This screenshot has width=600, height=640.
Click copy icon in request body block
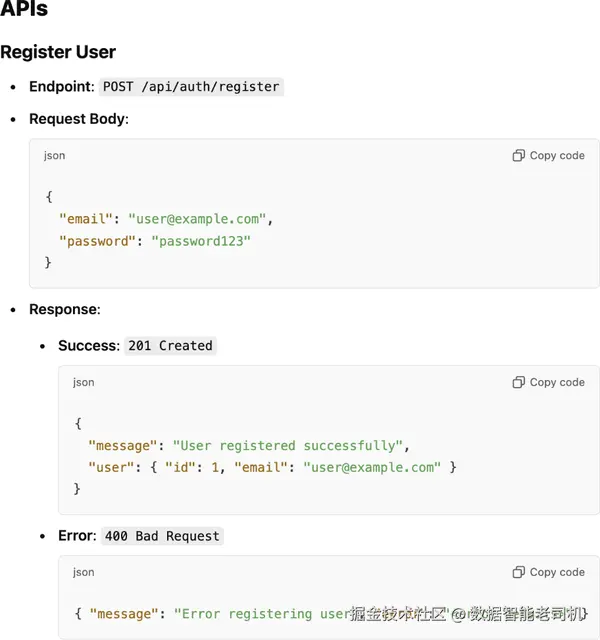(518, 156)
